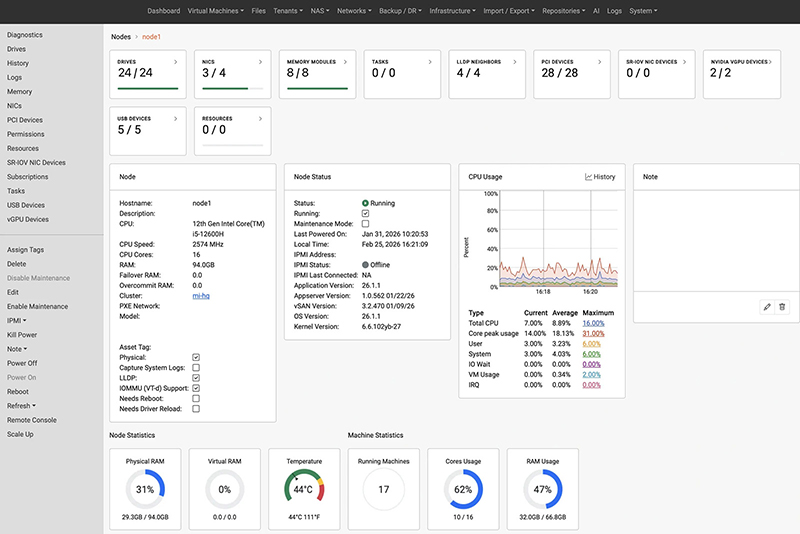Toggle the Needs Reboot checkbox
800x534 pixels.
196,398
